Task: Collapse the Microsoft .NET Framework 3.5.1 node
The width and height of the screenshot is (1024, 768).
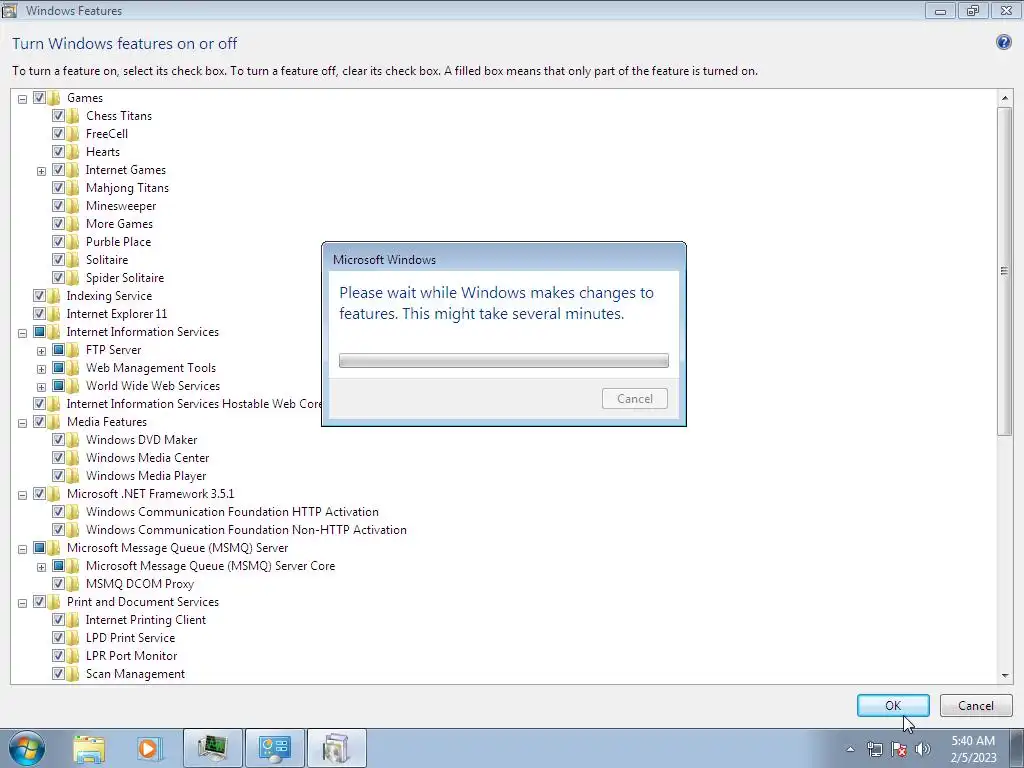Action: [22, 495]
